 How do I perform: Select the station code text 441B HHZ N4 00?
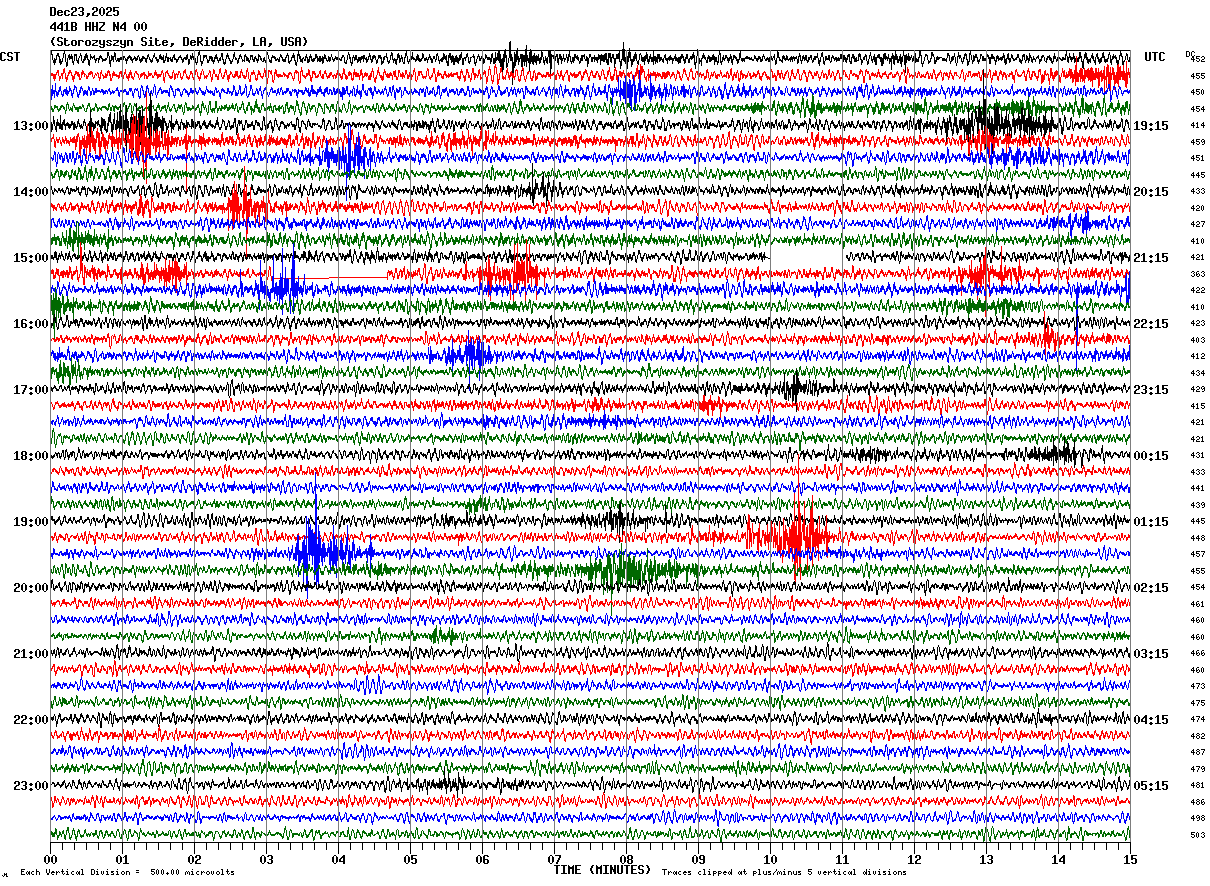tap(98, 27)
